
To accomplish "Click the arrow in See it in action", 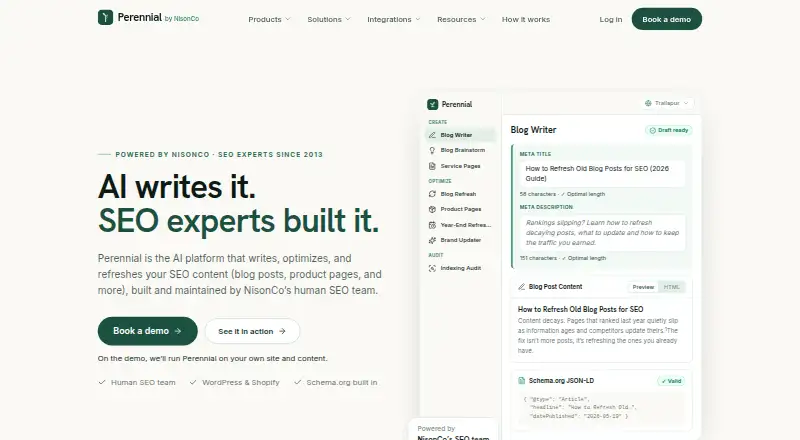I will click(282, 331).
